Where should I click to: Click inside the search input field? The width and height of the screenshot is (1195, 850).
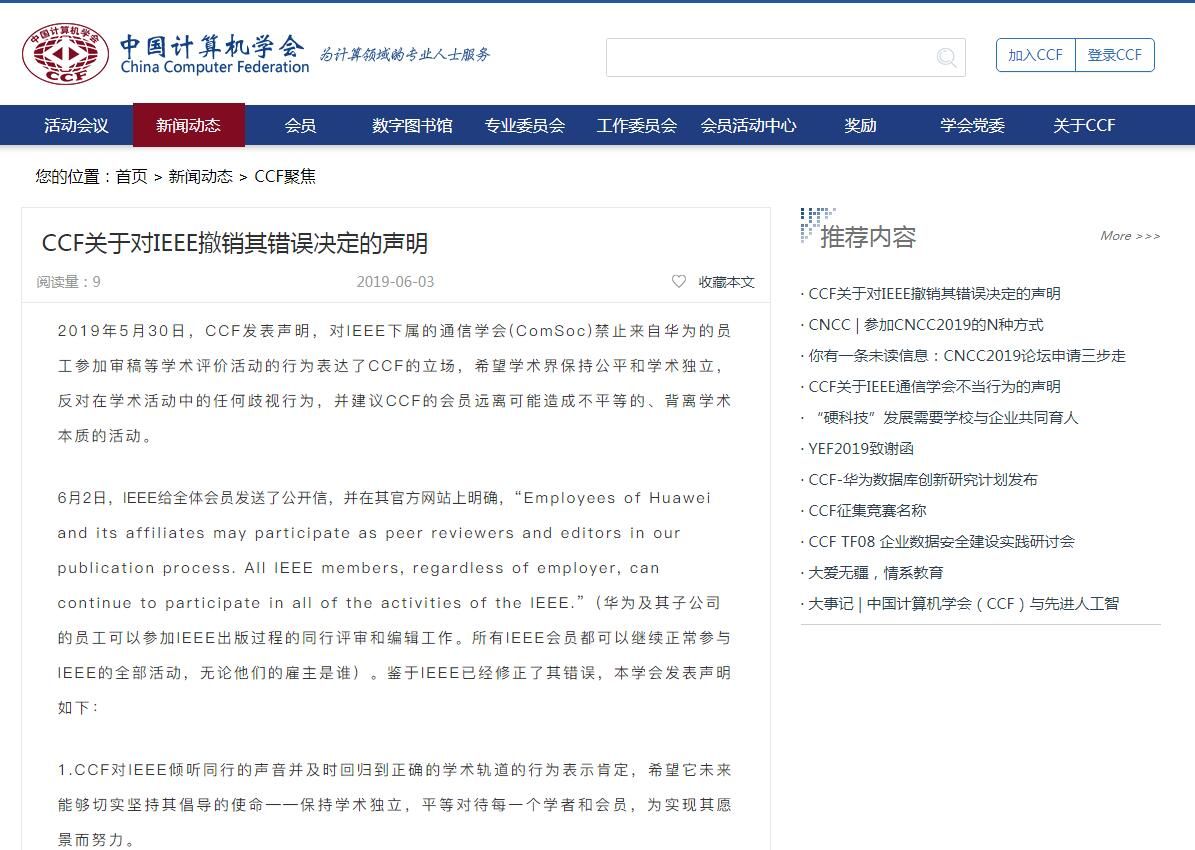(770, 57)
